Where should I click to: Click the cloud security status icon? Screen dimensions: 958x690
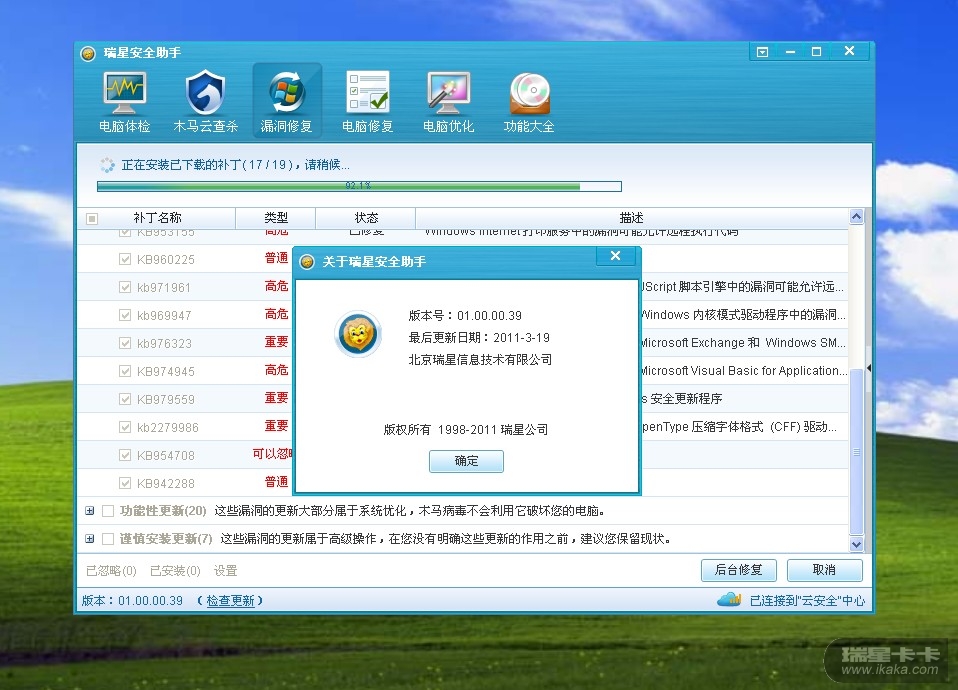729,600
